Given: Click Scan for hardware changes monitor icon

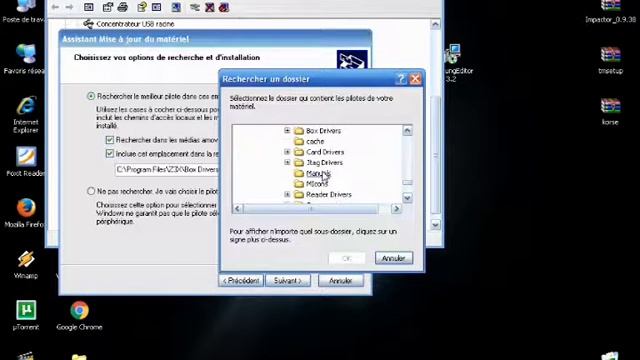Looking at the screenshot, I should 176,7.
